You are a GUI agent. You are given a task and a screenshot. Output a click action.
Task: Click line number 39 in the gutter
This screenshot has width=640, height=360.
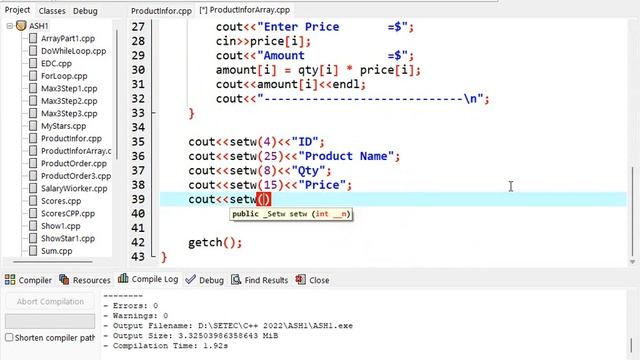(138, 200)
